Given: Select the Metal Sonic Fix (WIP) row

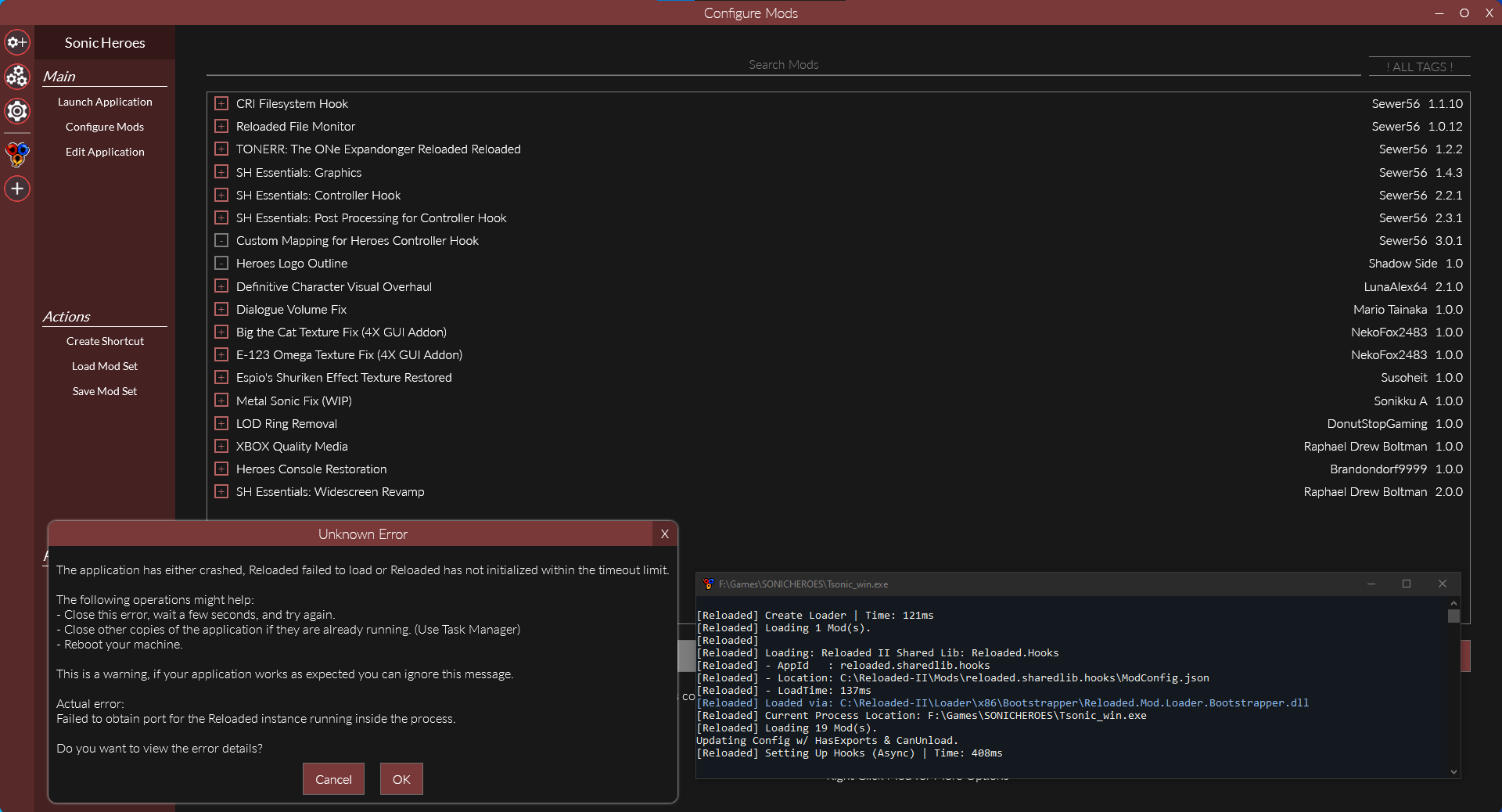Looking at the screenshot, I should coord(839,401).
